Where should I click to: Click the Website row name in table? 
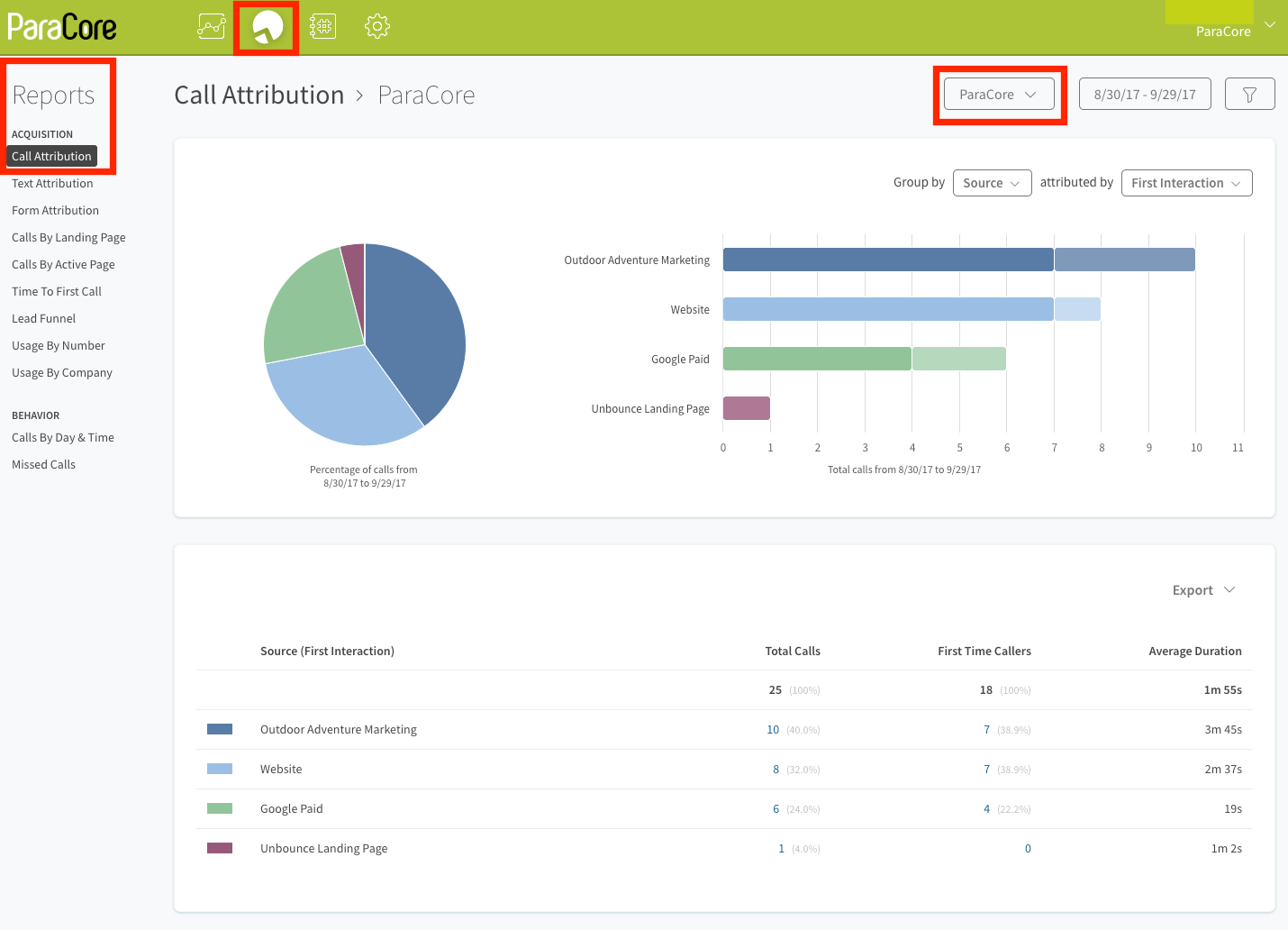(281, 769)
